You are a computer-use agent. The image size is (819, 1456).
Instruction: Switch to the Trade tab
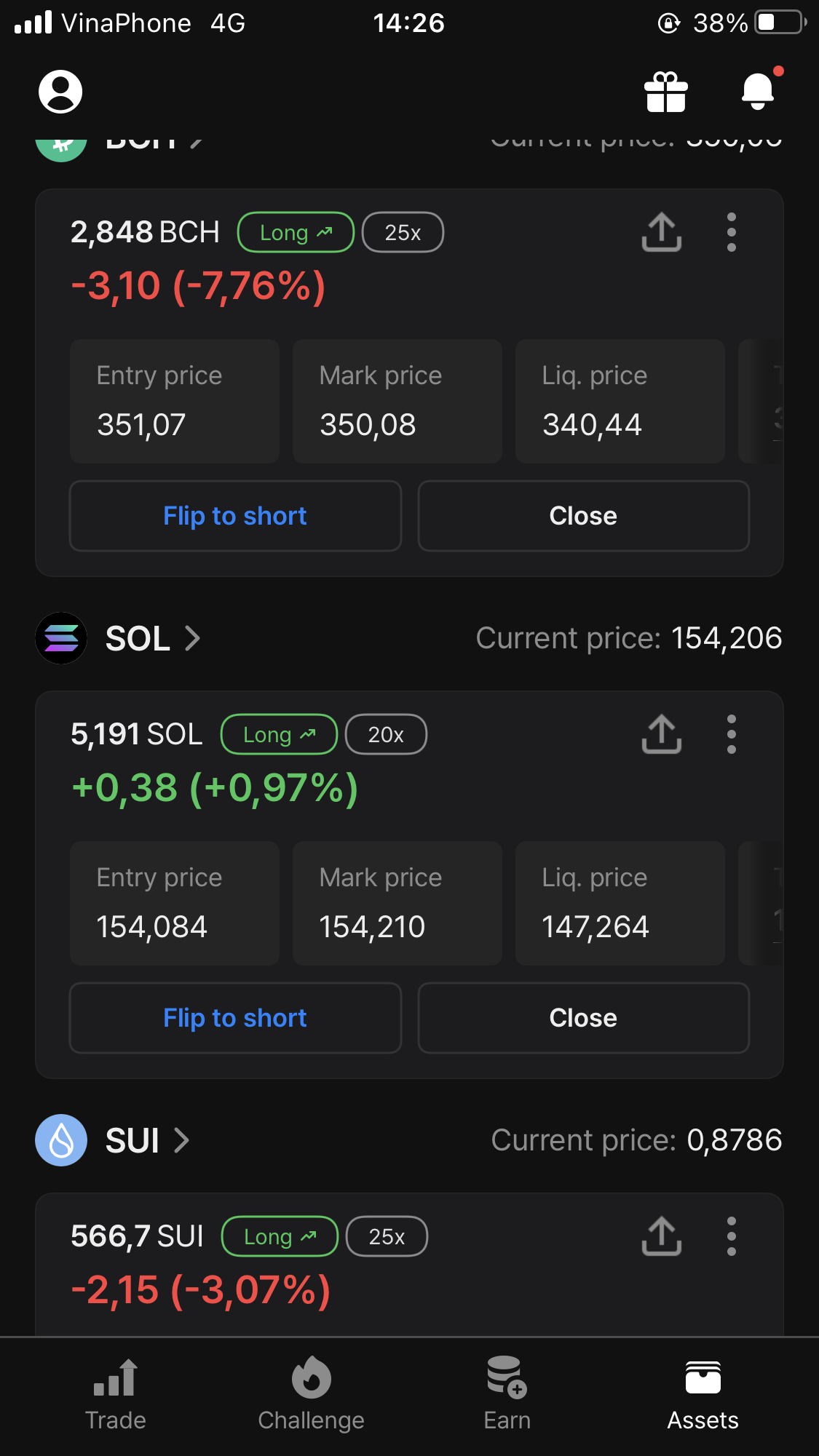[115, 1393]
